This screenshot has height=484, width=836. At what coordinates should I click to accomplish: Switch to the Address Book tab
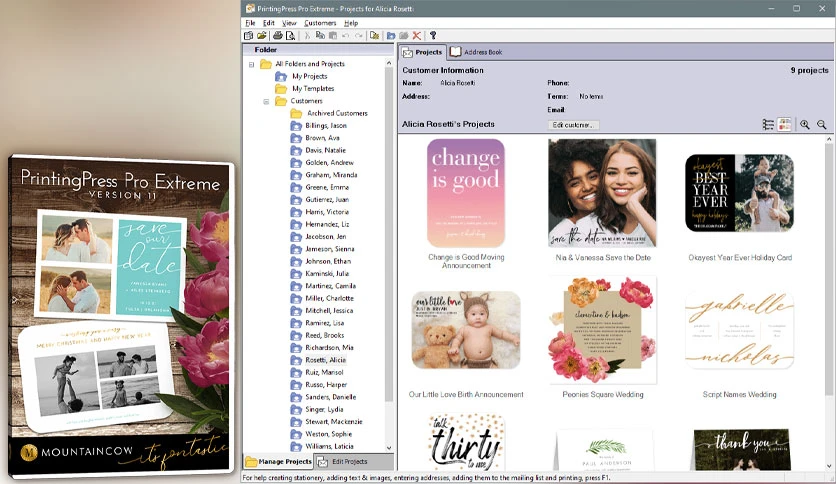point(476,52)
